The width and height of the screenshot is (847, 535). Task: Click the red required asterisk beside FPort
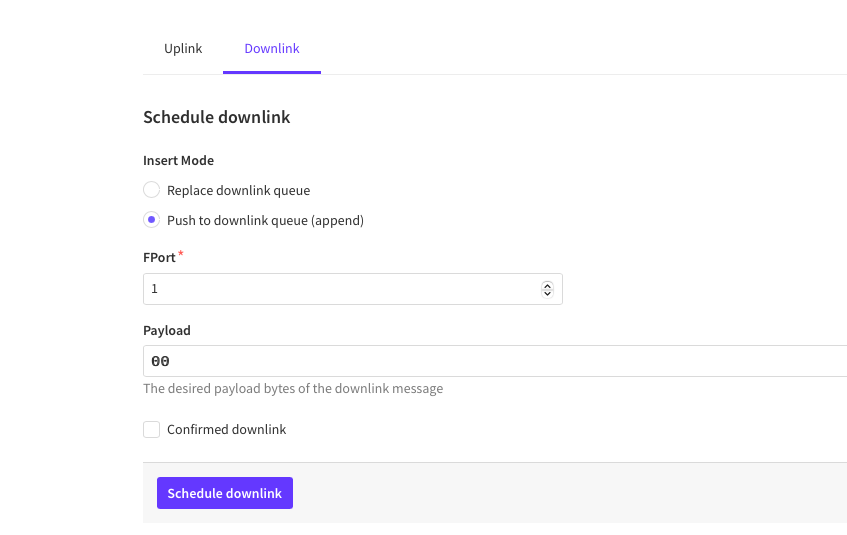click(x=181, y=255)
